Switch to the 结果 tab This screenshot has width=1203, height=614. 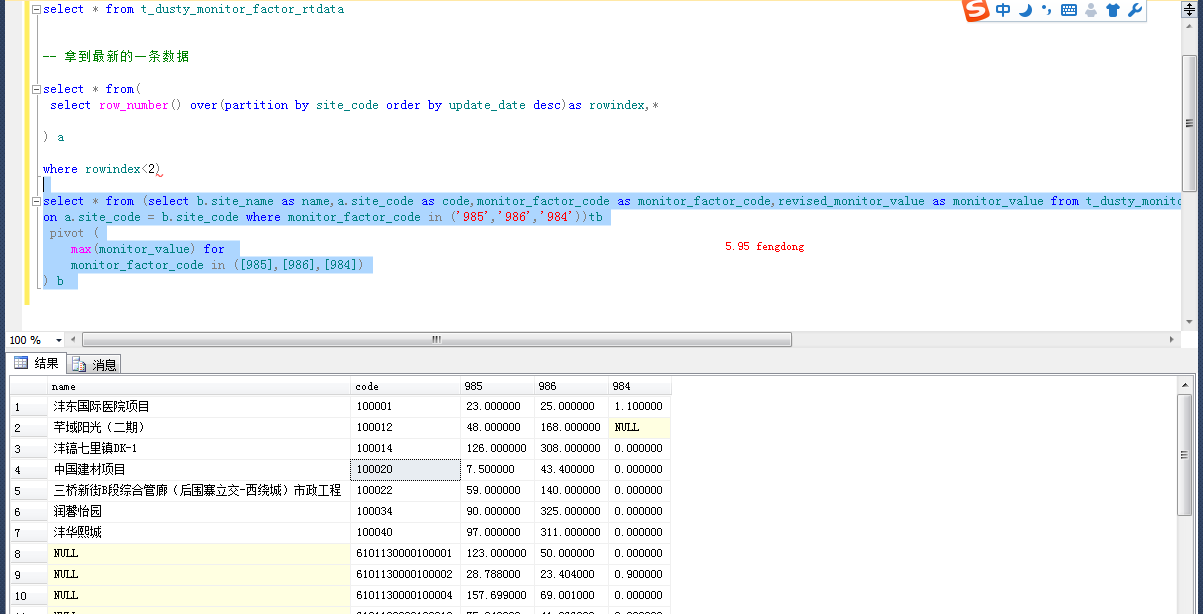coord(36,363)
